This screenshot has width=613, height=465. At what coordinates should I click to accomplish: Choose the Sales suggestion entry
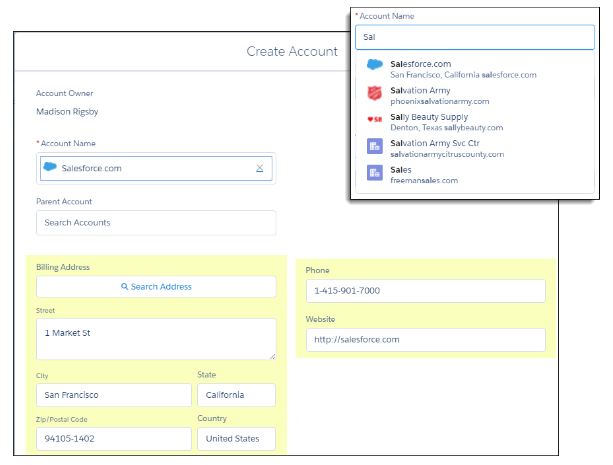click(x=475, y=175)
